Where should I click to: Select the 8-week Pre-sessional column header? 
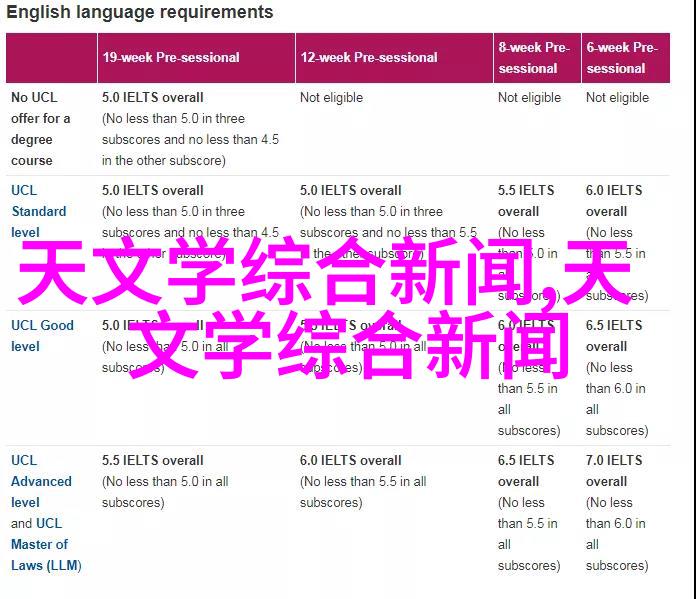pos(537,58)
